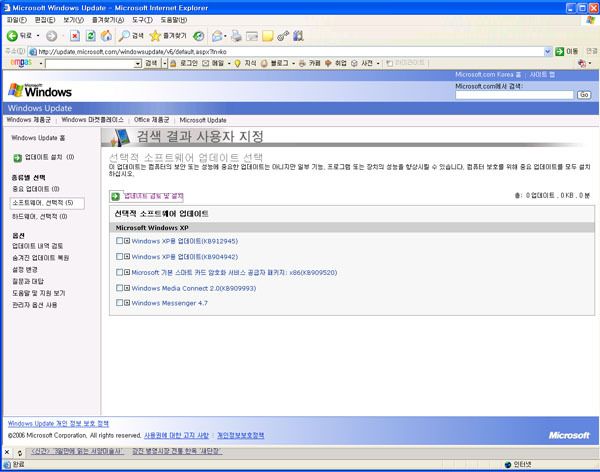
Task: Open the 즐겨찾기(A) menu
Action: tap(108, 20)
